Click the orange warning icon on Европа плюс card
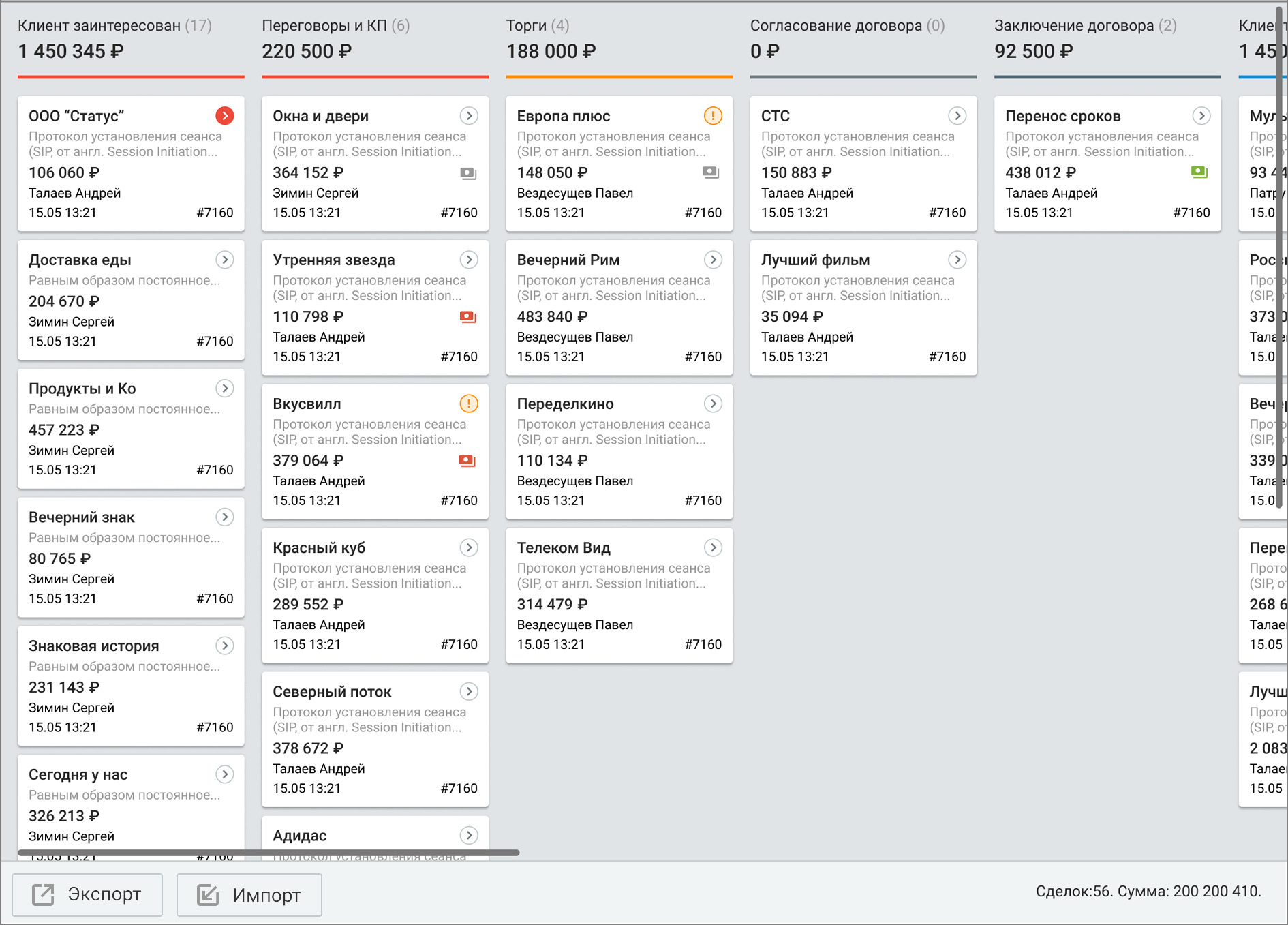The image size is (1288, 925). point(713,116)
